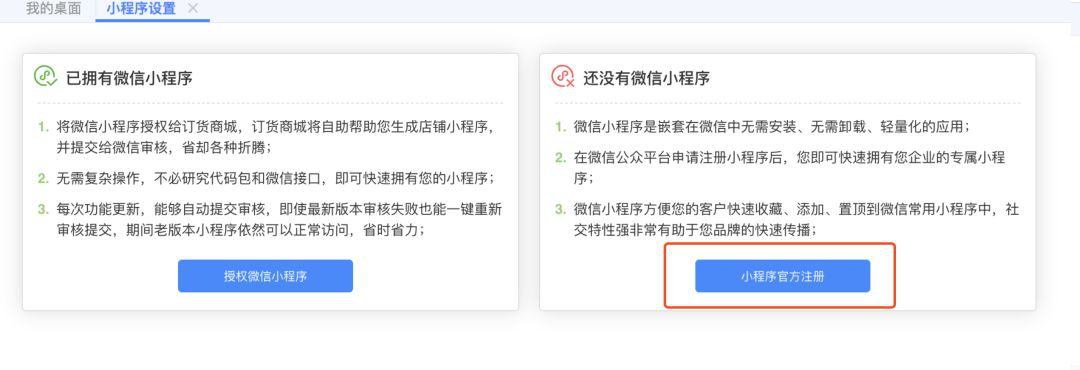Click number 3 marker in 还没有微信小程序 card
The width and height of the screenshot is (1080, 370).
(561, 209)
